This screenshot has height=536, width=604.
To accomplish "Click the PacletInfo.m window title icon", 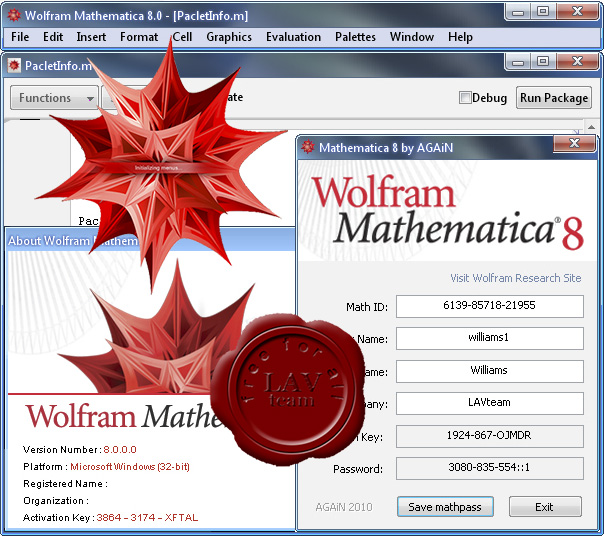I will pos(14,65).
